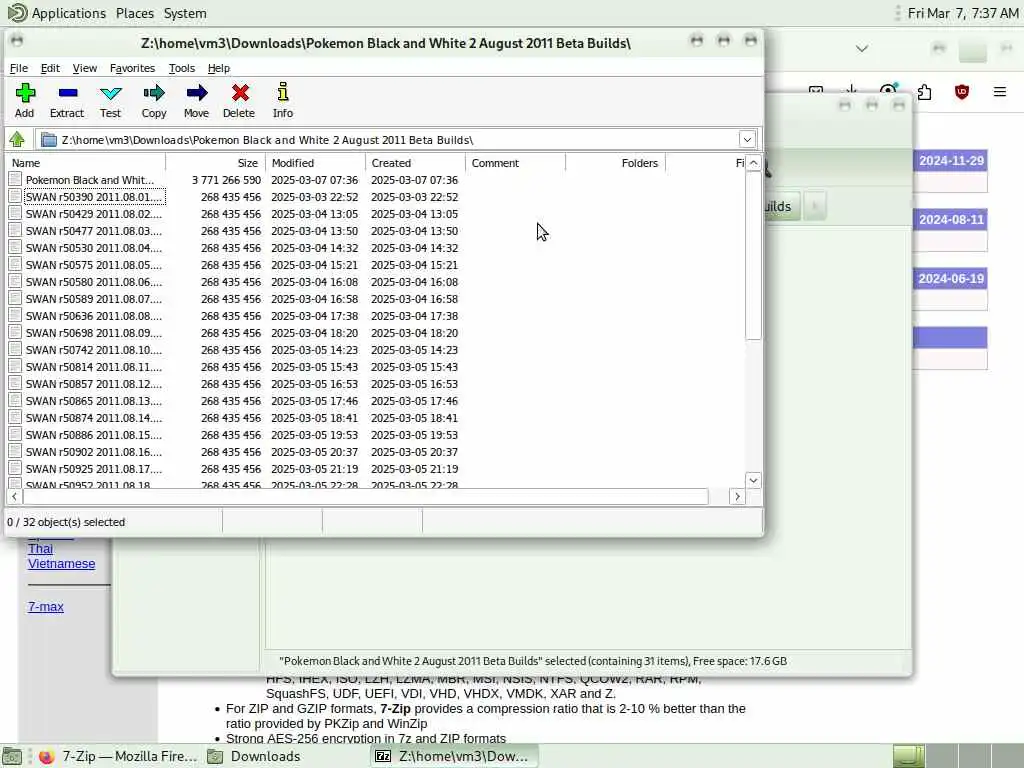The height and width of the screenshot is (768, 1024).
Task: Click file icon of Pokemon Black and Whit... row
Action: 15,180
